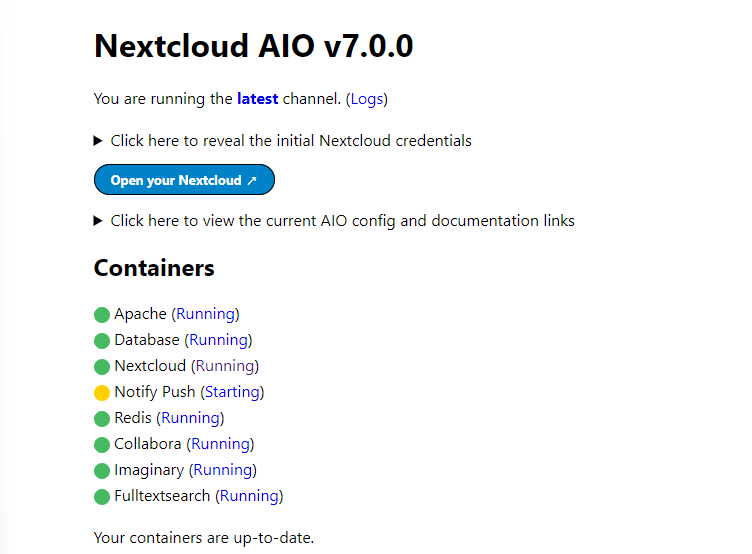The height and width of the screenshot is (554, 752).
Task: Open the Nextcloud container Running link
Action: (x=225, y=366)
